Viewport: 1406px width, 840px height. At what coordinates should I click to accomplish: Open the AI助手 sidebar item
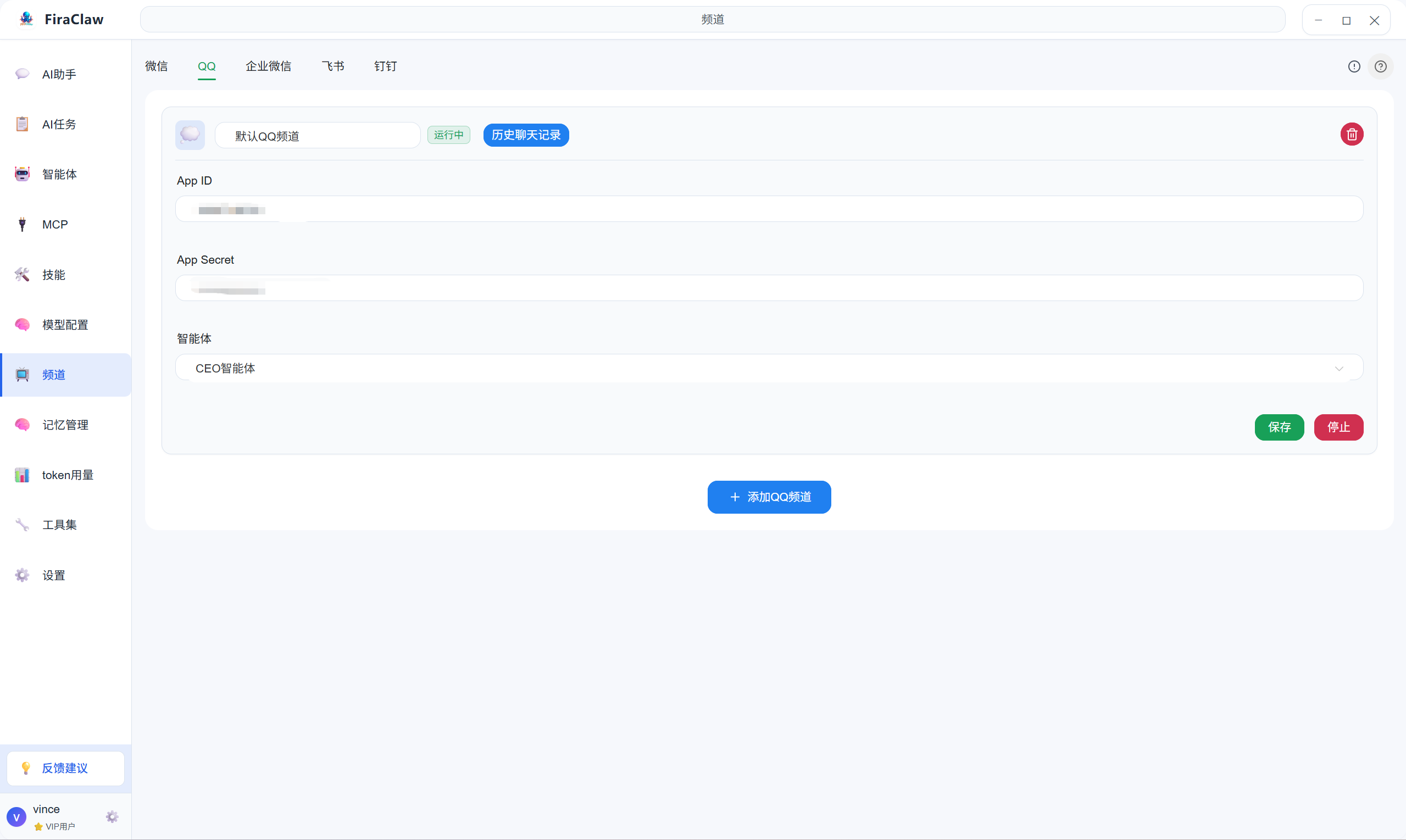66,74
